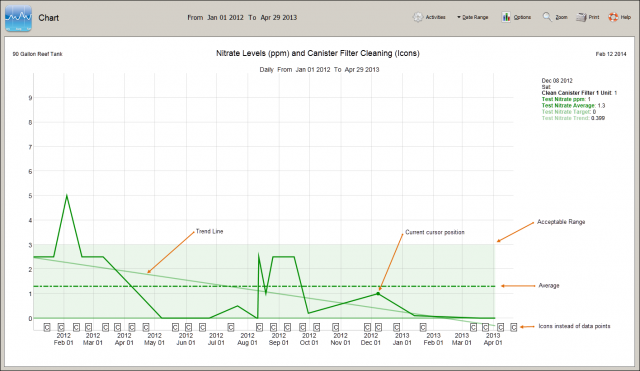Click legend date 'Dec 08 2012'
Viewport: 640px width, 371px height.
point(557,81)
